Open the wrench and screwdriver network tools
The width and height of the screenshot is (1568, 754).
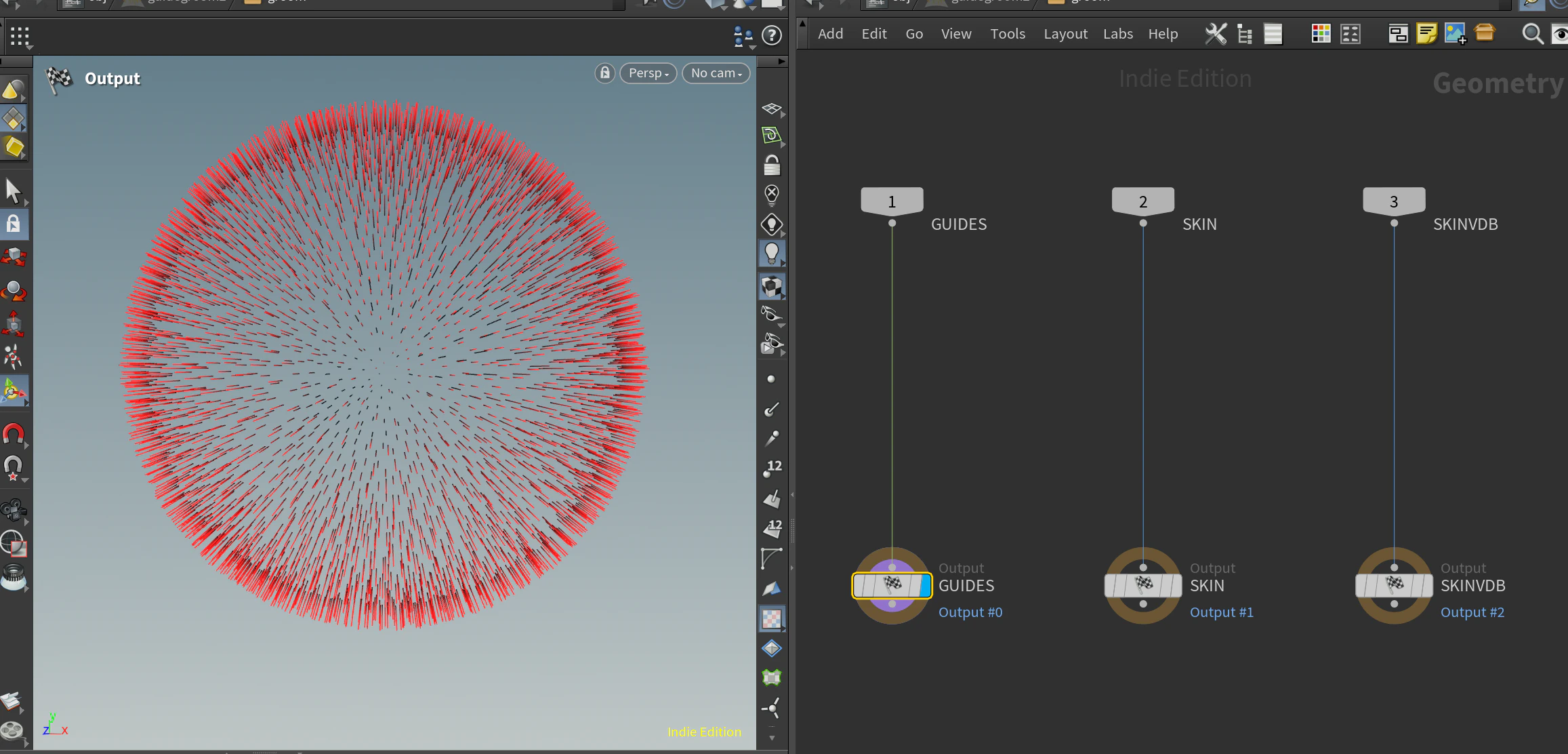(1216, 34)
